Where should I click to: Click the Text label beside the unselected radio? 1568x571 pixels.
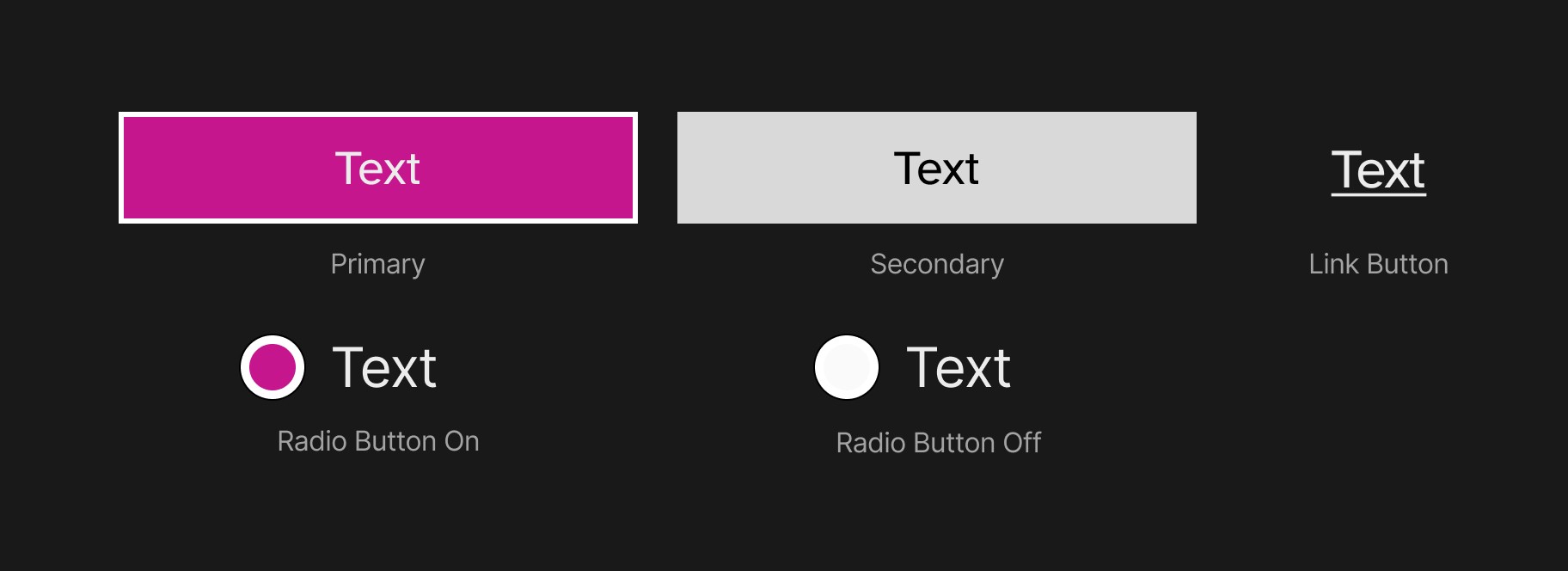[959, 368]
